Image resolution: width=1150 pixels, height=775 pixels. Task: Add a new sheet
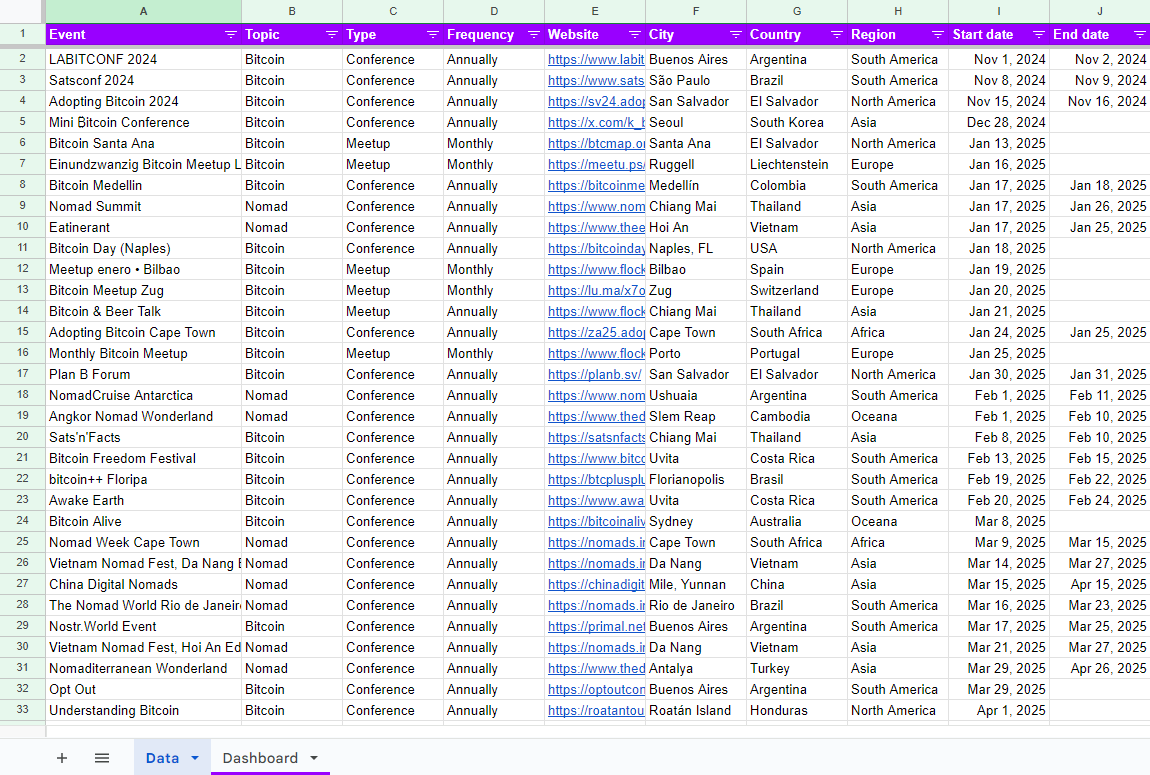62,758
